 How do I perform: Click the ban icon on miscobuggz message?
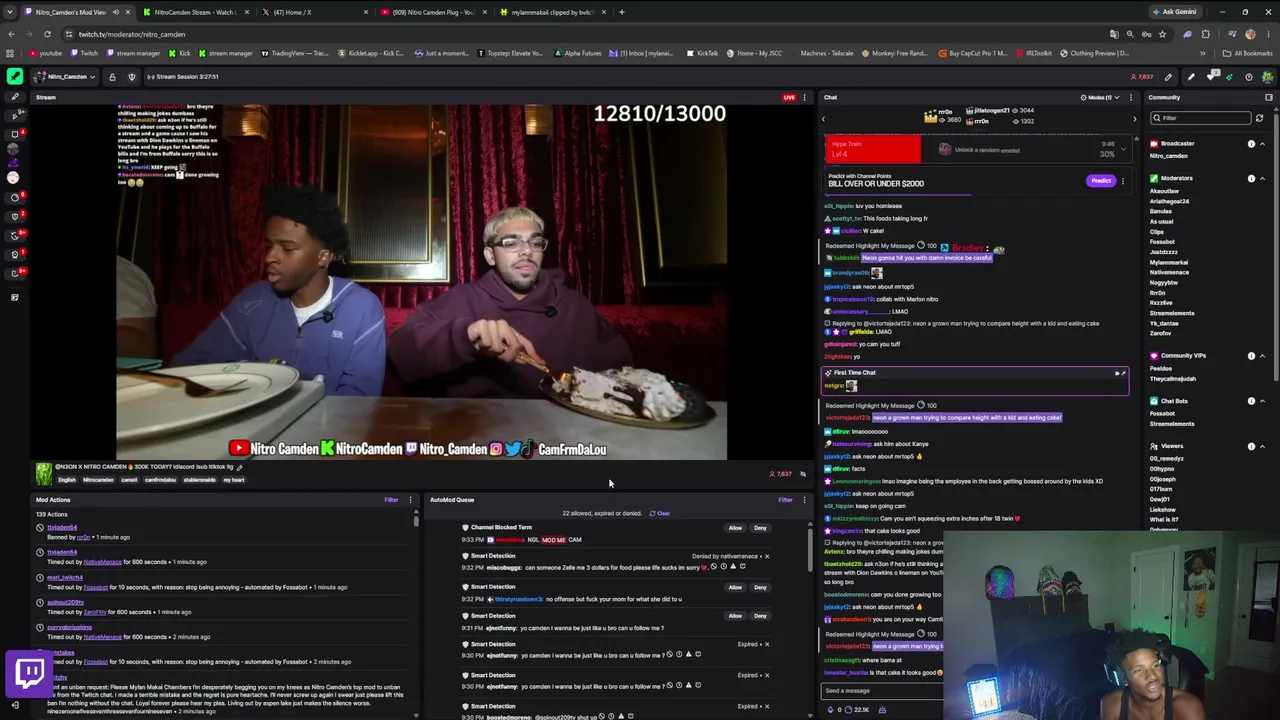coord(713,567)
